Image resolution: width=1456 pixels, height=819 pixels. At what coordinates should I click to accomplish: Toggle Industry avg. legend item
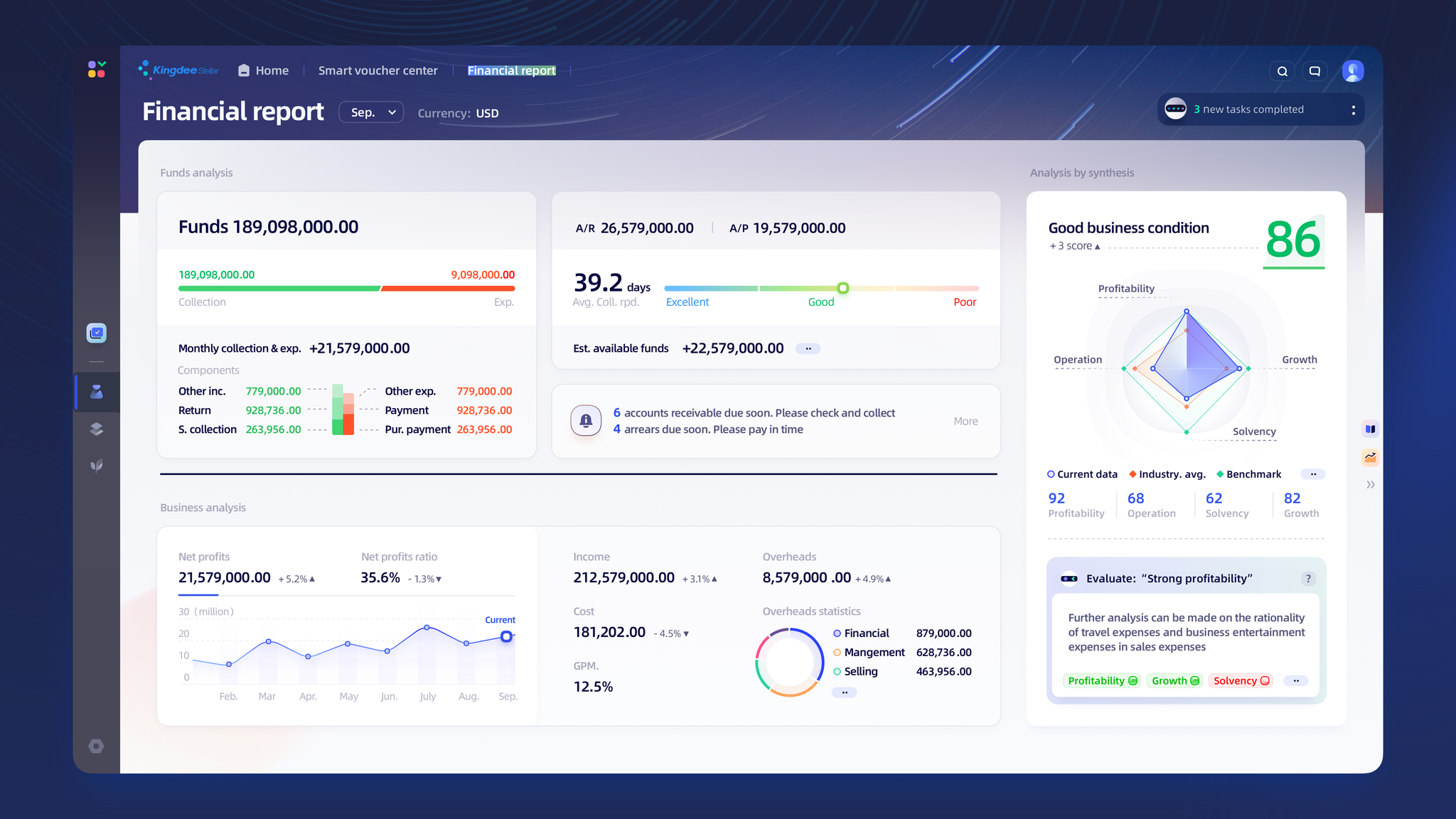pyautogui.click(x=1167, y=474)
